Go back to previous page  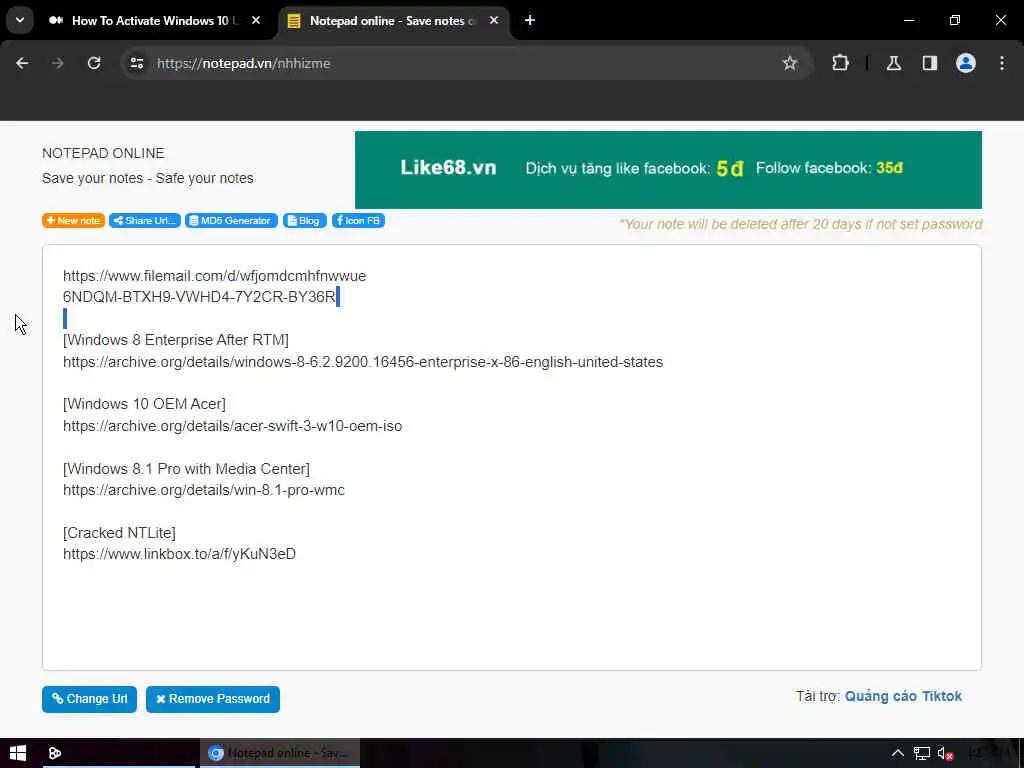point(22,63)
